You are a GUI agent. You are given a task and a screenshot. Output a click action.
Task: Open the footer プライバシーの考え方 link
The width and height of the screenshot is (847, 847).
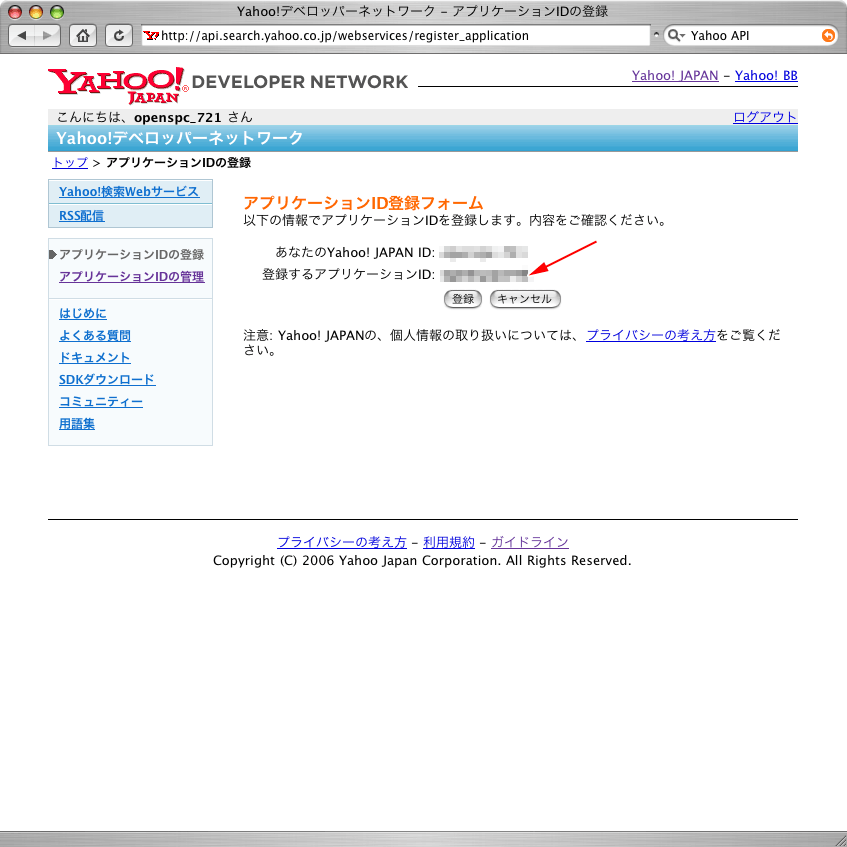click(342, 542)
